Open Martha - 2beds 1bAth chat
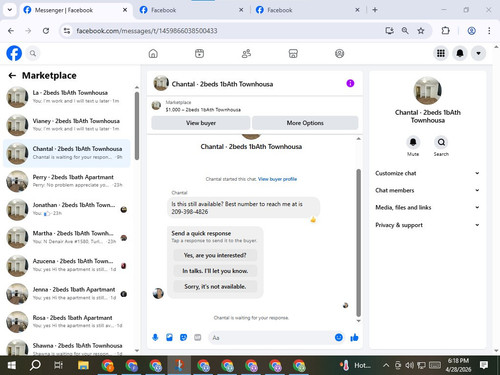The height and width of the screenshot is (375, 500). click(x=67, y=237)
